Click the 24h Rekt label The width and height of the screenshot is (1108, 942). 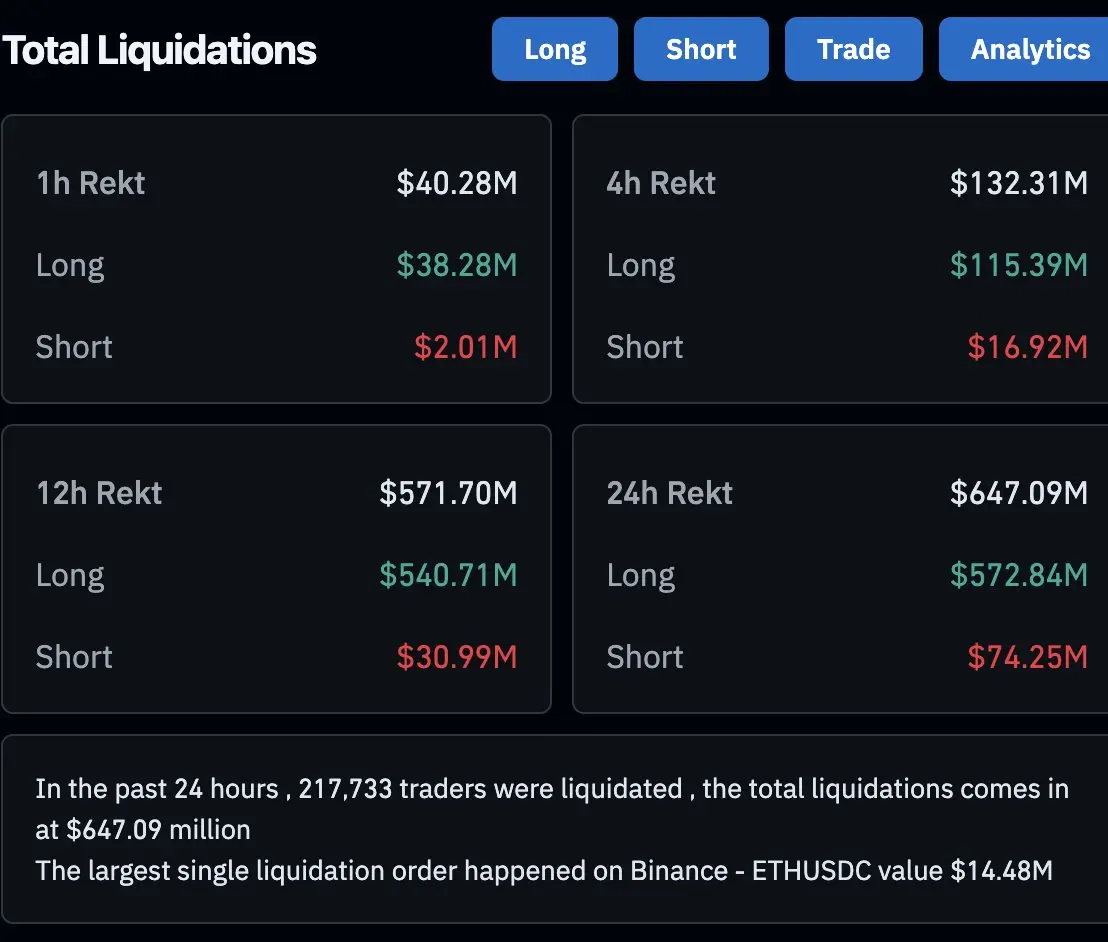click(670, 493)
